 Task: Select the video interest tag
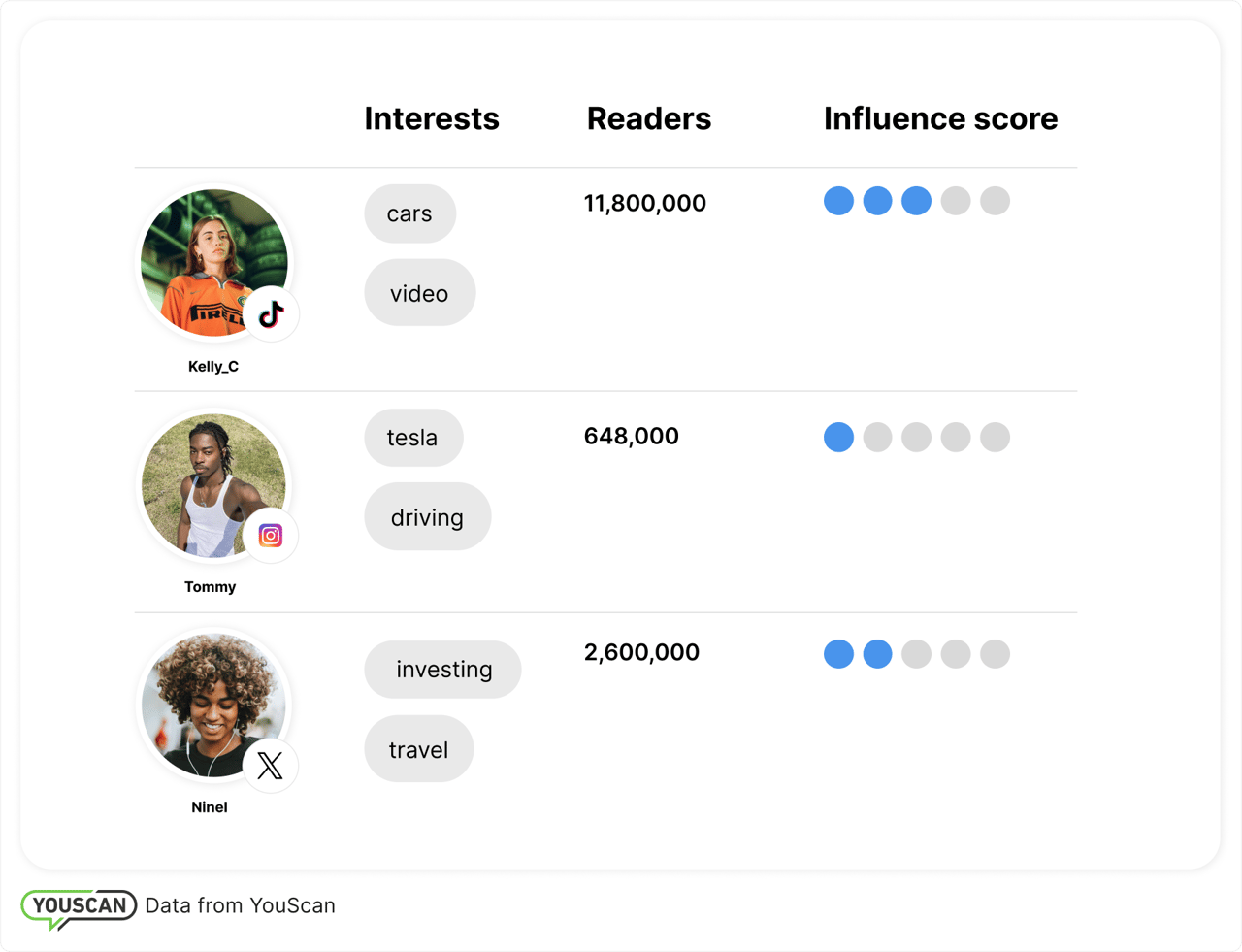(x=419, y=293)
